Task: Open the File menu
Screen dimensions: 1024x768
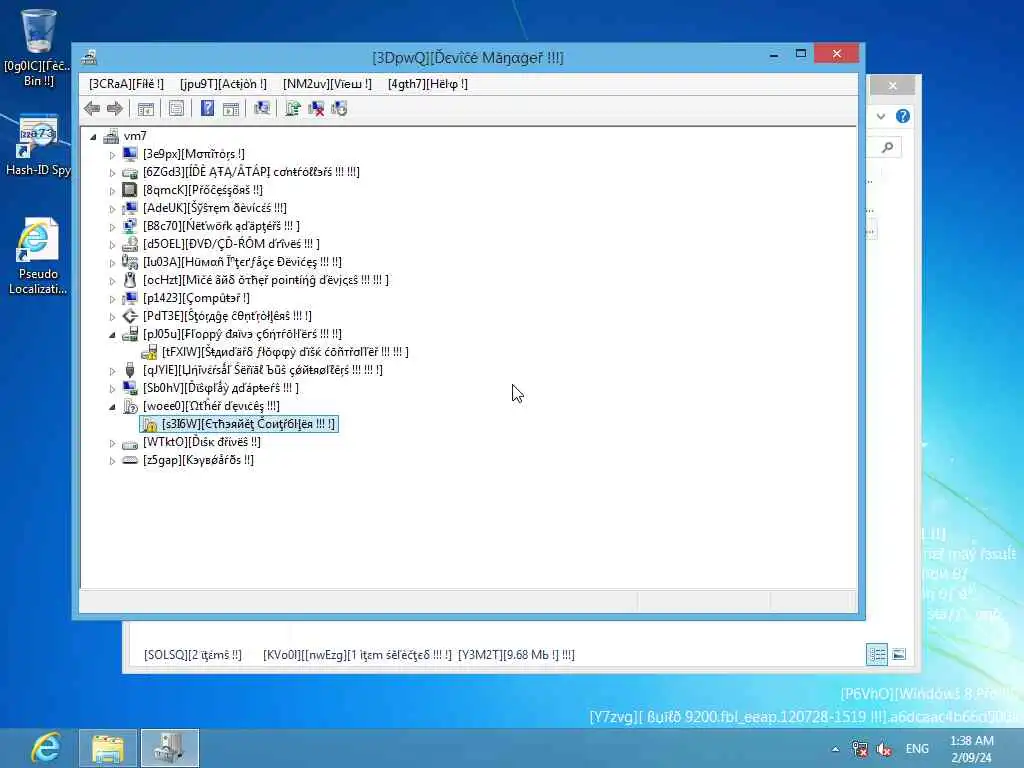Action: click(x=126, y=84)
